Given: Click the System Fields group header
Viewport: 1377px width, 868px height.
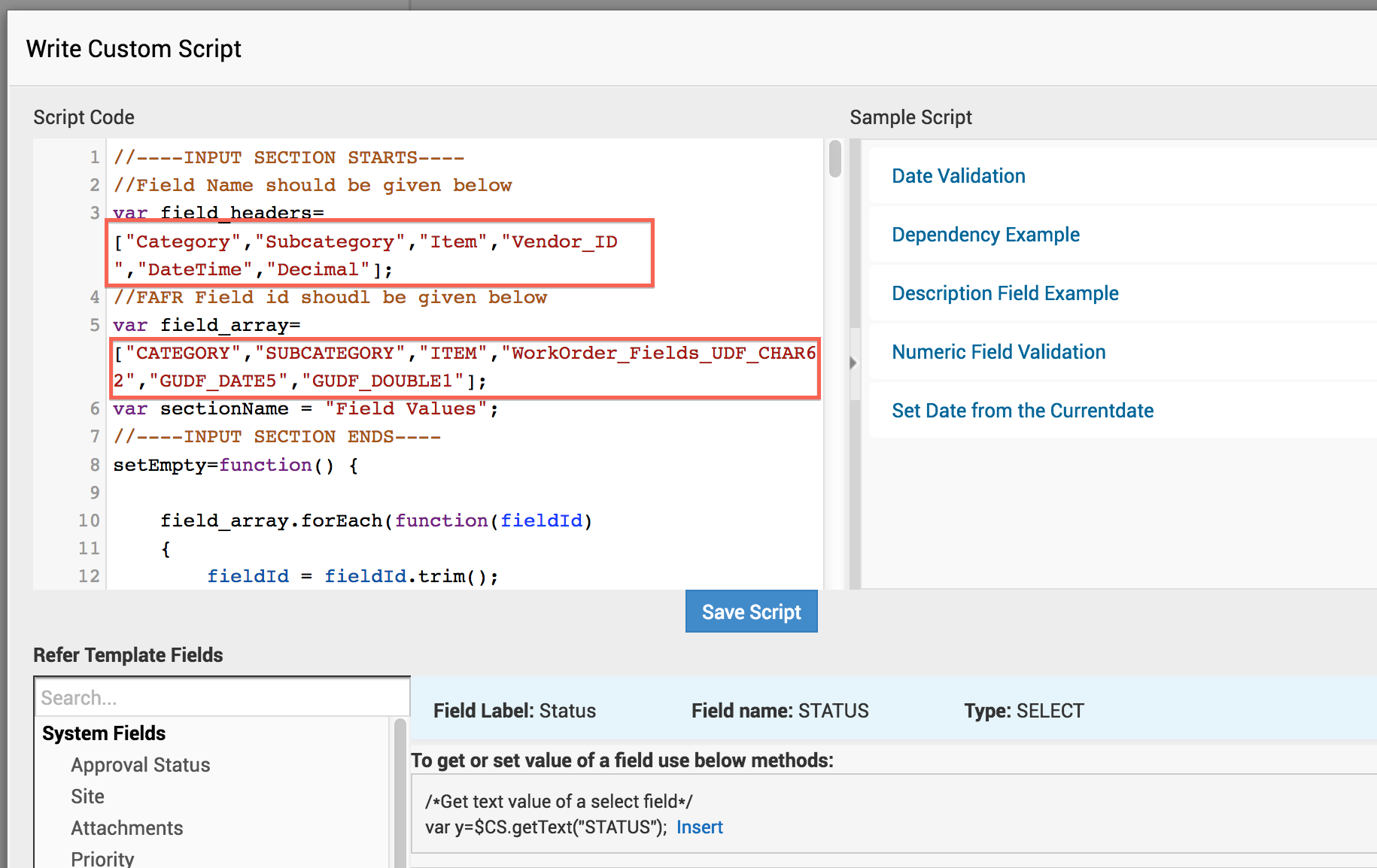Looking at the screenshot, I should 104,733.
